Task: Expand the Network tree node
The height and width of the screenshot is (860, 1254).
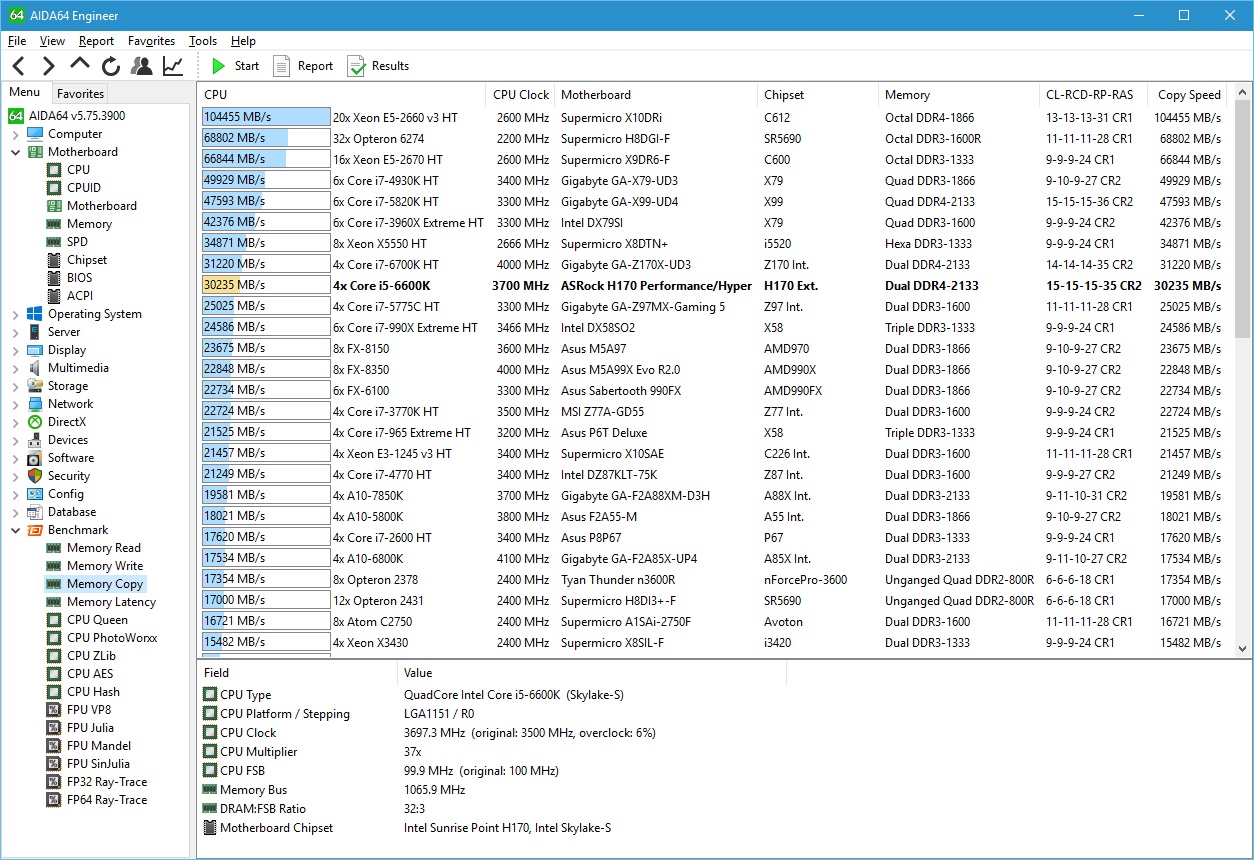Action: pyautogui.click(x=16, y=404)
